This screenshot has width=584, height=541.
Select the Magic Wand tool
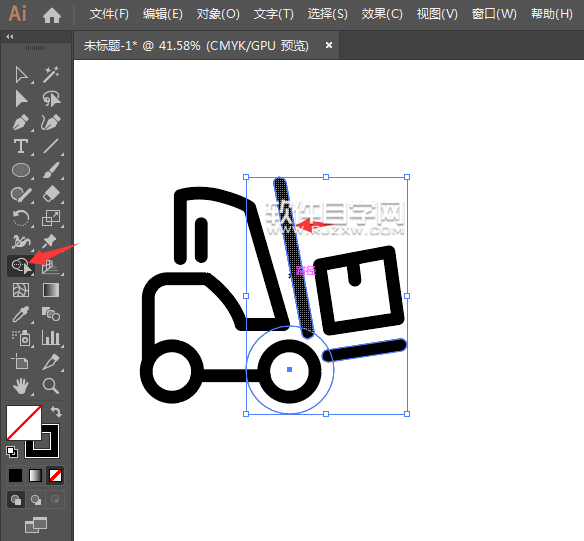(51, 74)
